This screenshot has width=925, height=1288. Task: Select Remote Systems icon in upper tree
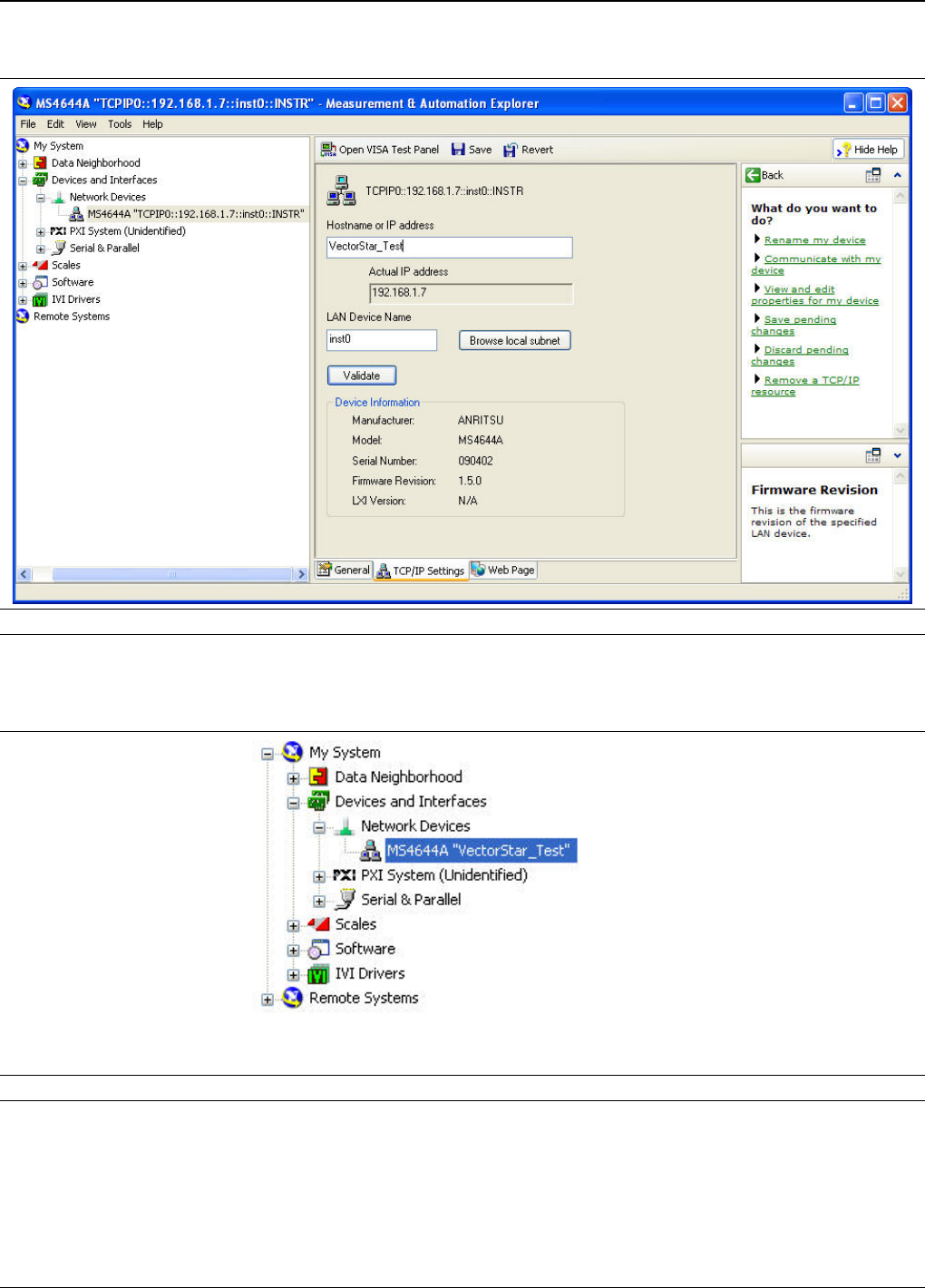pos(23,317)
